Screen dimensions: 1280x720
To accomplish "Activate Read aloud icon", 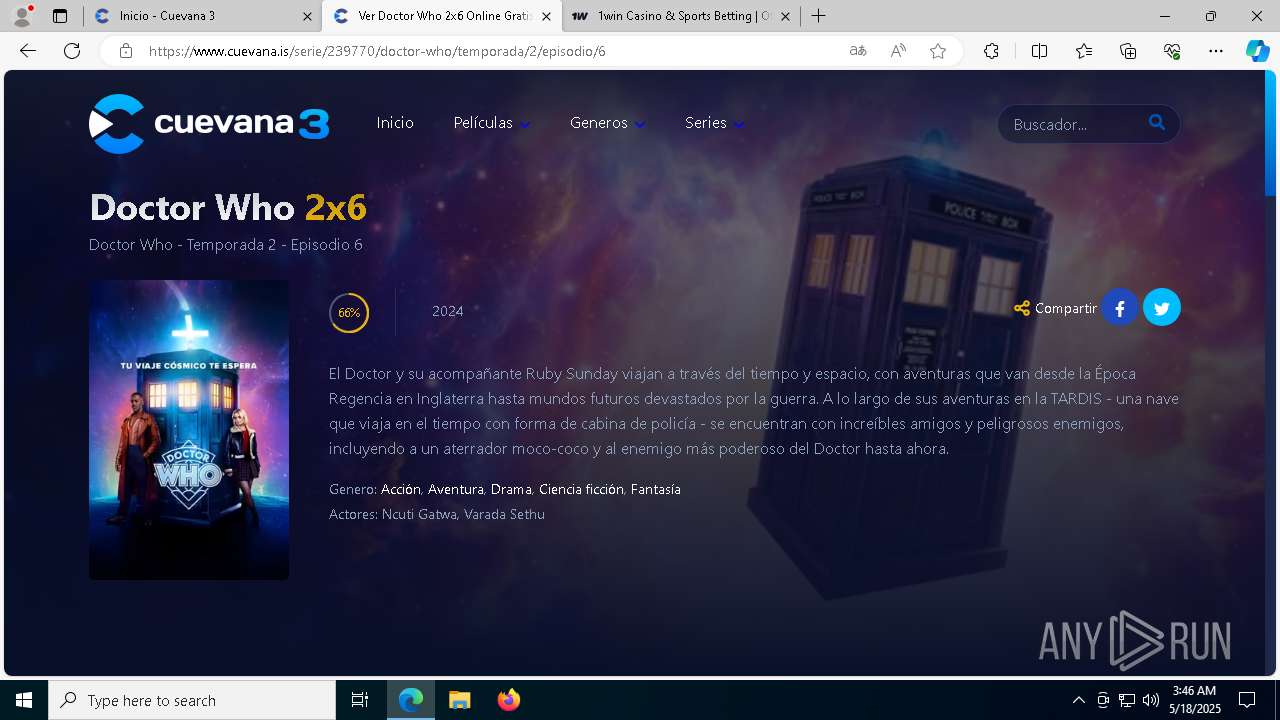I will click(898, 51).
